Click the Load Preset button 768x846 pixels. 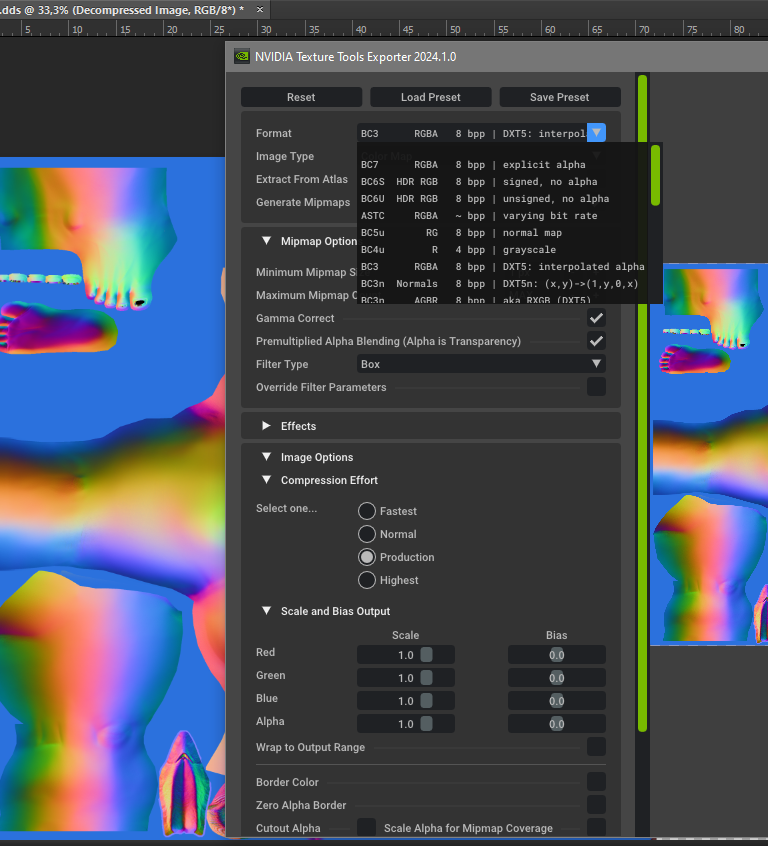(x=430, y=97)
